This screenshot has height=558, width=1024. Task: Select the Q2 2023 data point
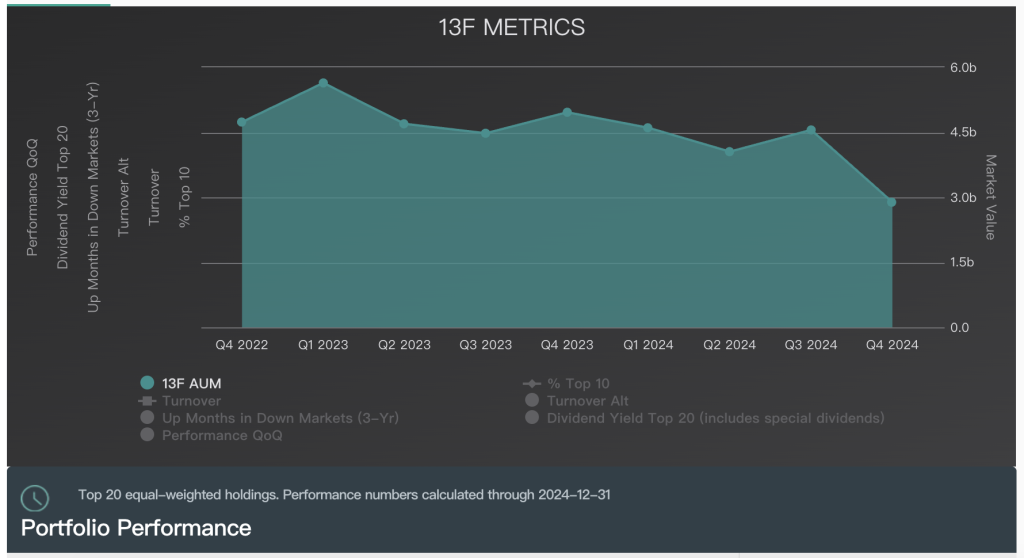404,124
